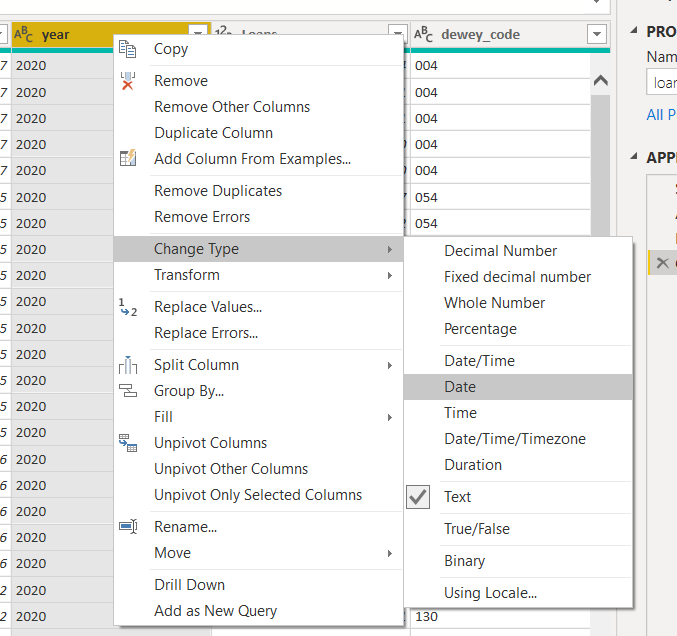Click Add Column From Examples icon
This screenshot has width=677, height=636.
click(128, 159)
